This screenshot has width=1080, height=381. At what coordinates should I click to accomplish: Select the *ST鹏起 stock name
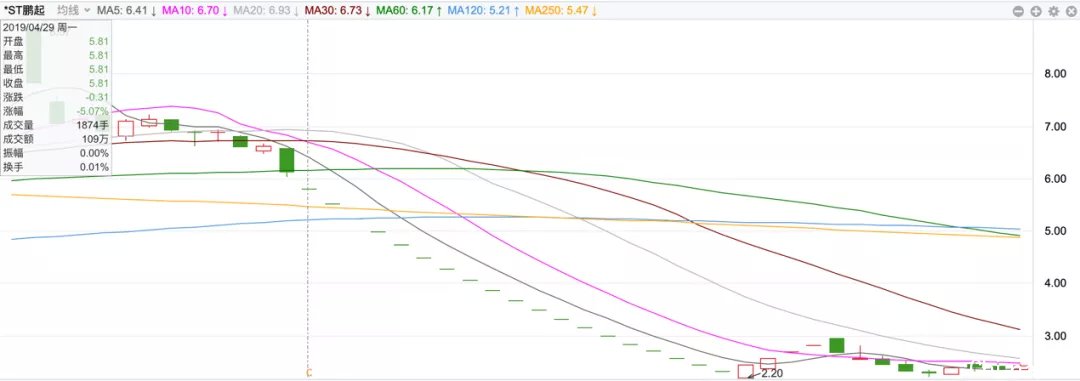(x=24, y=10)
